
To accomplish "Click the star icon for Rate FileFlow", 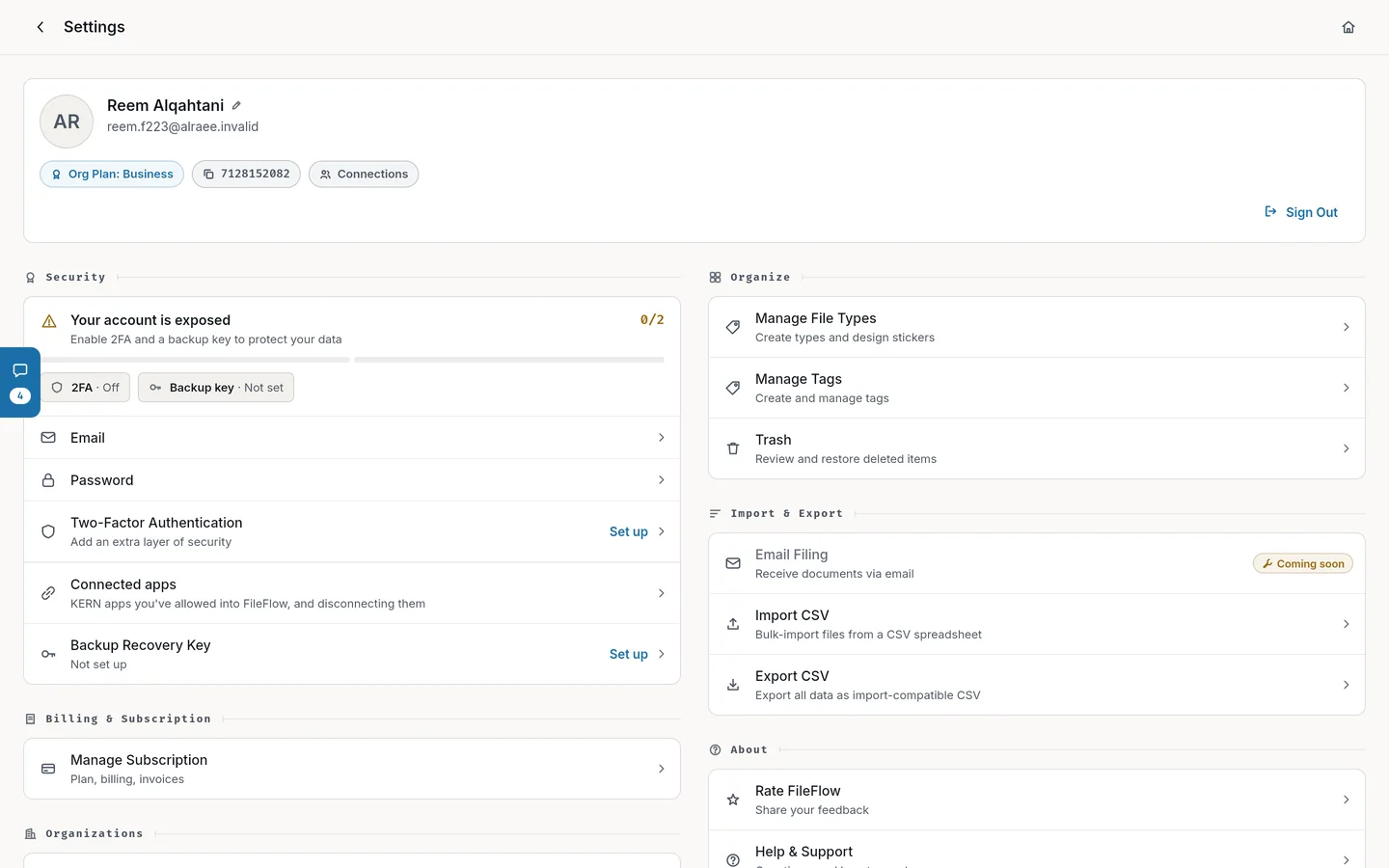I will click(733, 800).
